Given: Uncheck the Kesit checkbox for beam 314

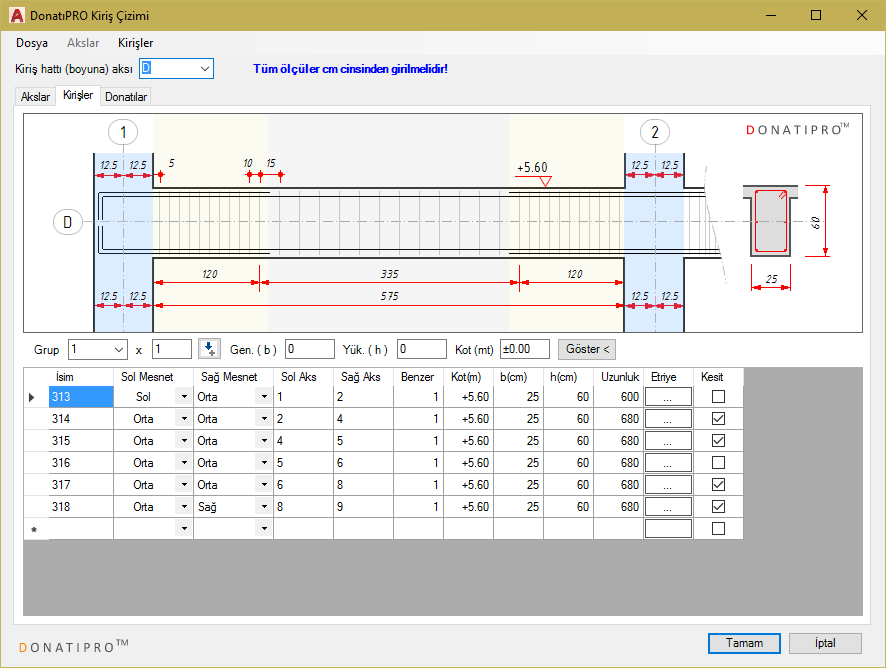Looking at the screenshot, I should pos(718,419).
